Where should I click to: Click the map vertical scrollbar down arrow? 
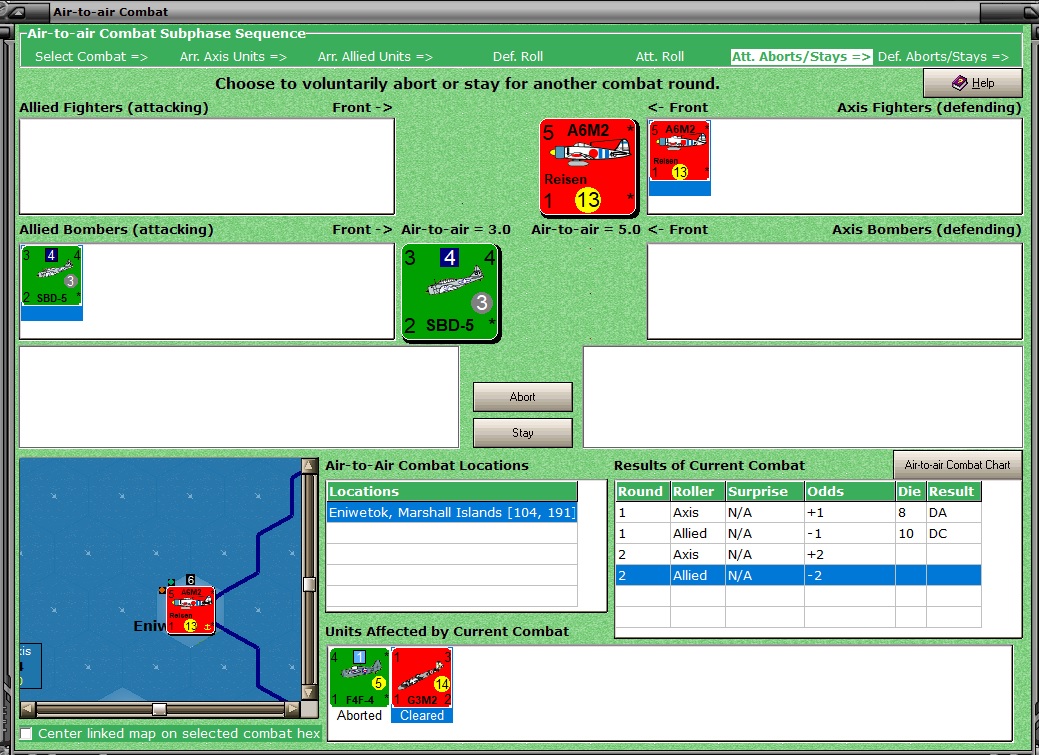point(309,693)
